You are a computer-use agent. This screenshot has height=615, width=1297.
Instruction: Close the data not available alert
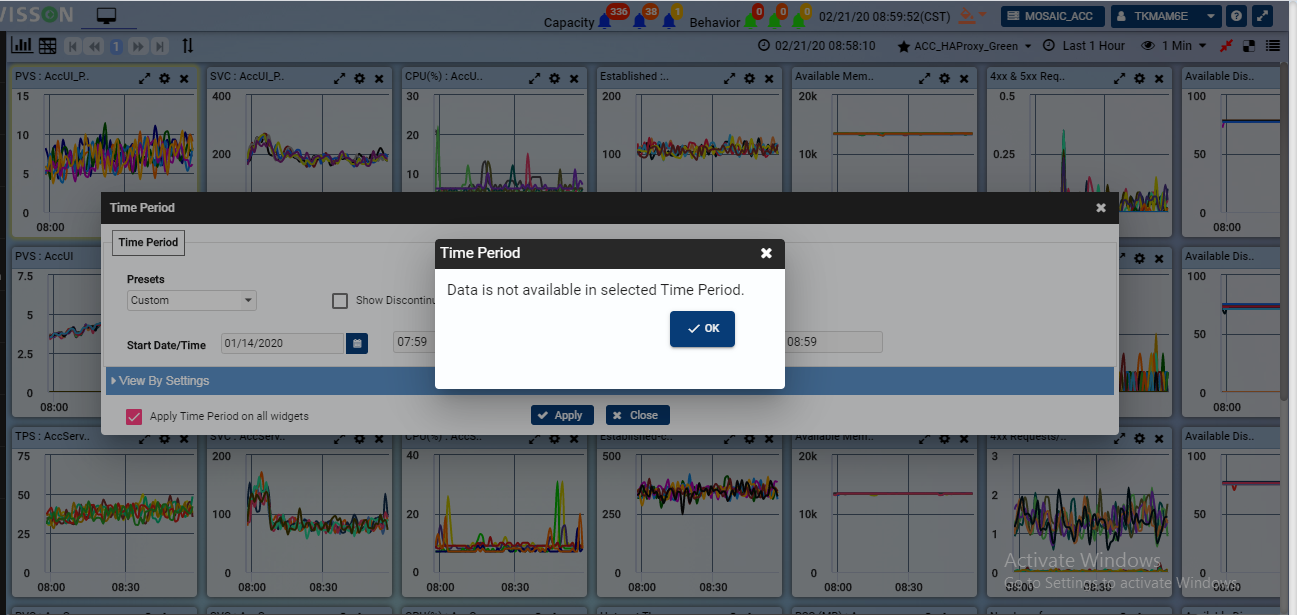[766, 254]
